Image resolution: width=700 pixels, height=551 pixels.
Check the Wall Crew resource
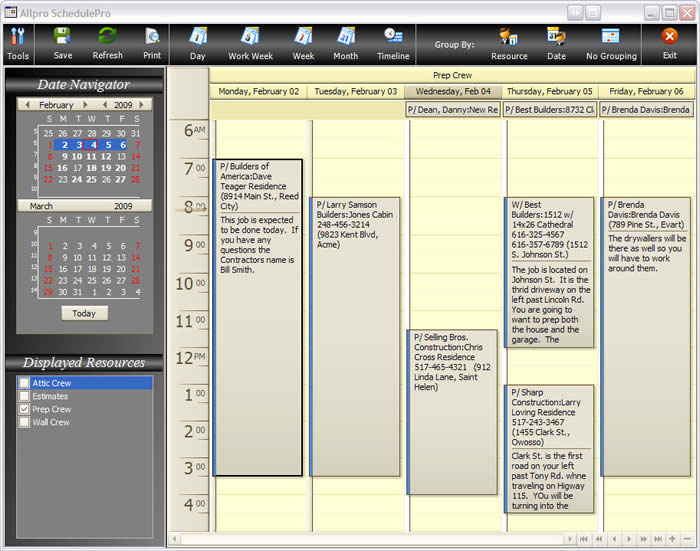point(25,422)
